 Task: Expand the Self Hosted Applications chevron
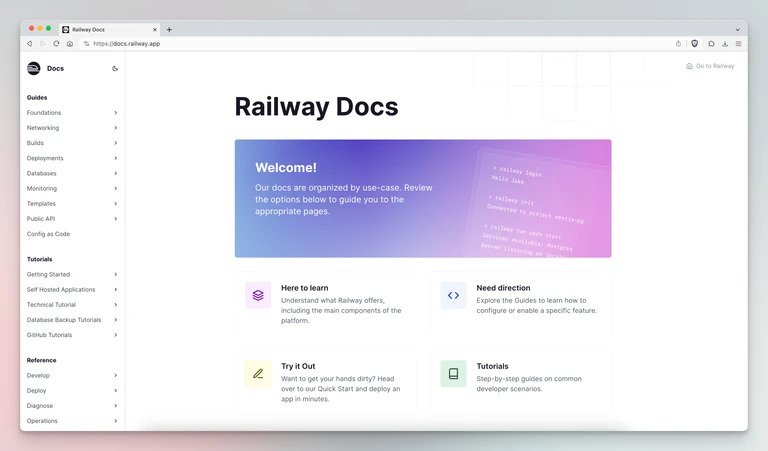116,289
